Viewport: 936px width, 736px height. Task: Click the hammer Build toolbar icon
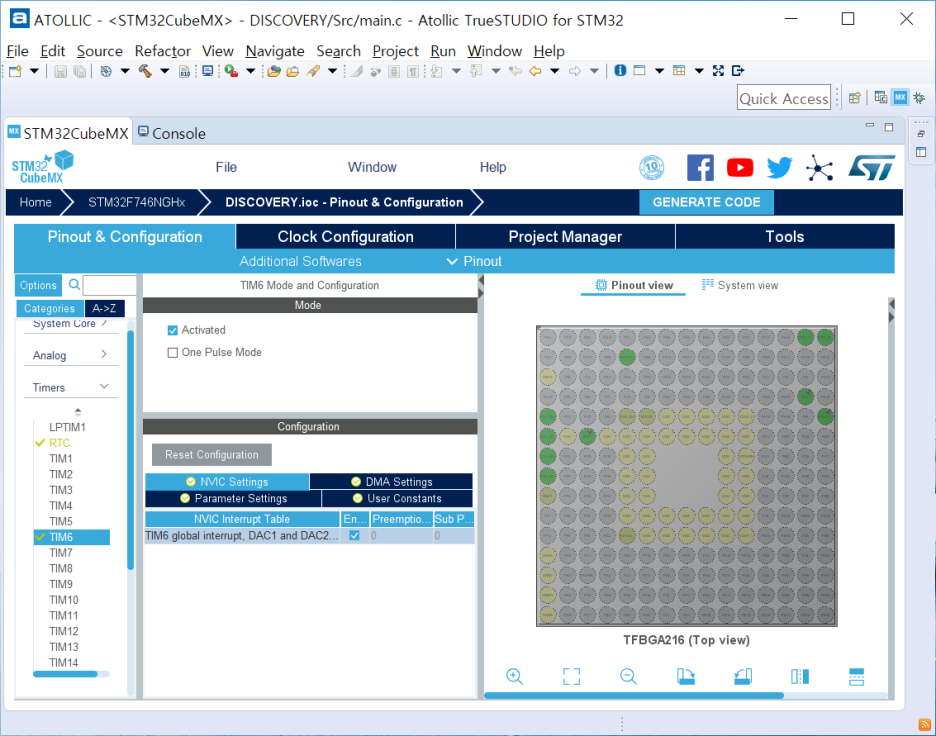(x=145, y=71)
